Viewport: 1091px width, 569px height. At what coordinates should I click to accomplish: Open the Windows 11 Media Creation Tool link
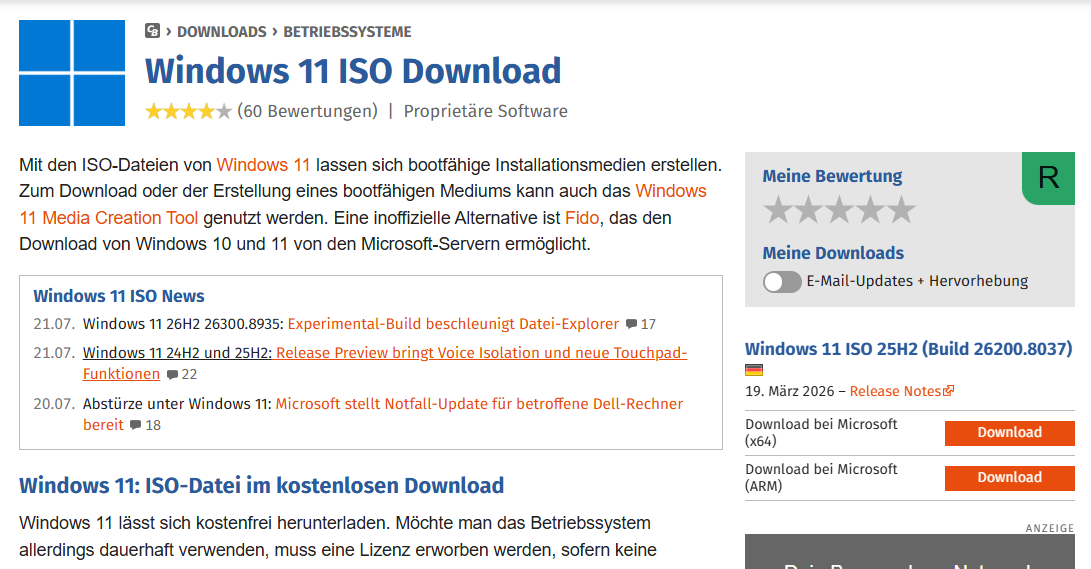click(x=109, y=218)
